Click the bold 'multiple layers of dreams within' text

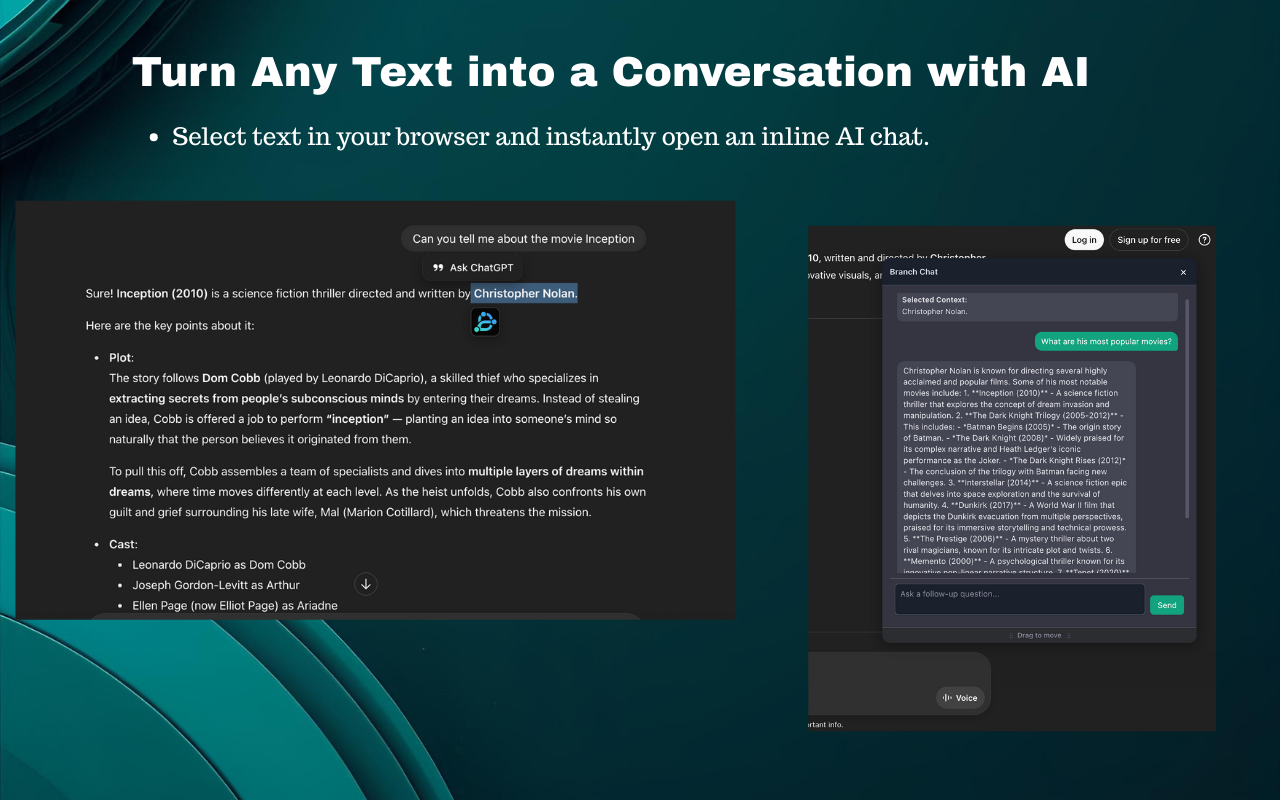(x=556, y=471)
